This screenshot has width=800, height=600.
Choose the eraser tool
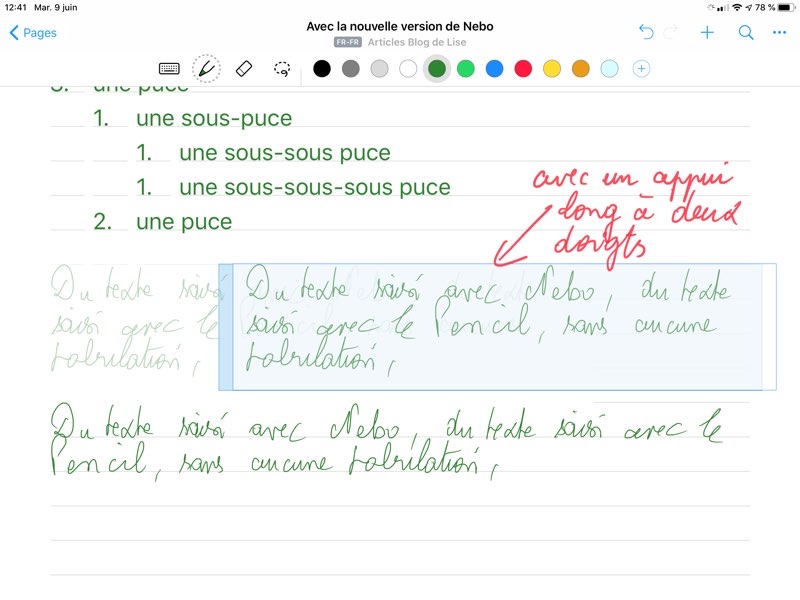pos(244,69)
